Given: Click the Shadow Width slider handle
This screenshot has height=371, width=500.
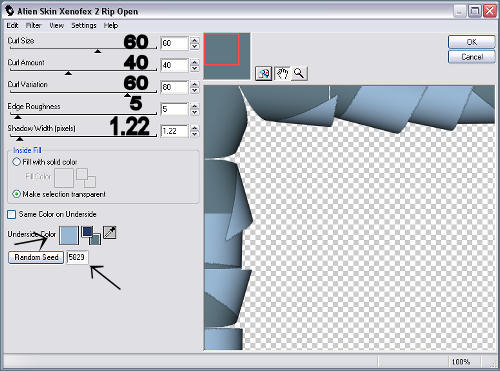Looking at the screenshot, I should point(20,139).
